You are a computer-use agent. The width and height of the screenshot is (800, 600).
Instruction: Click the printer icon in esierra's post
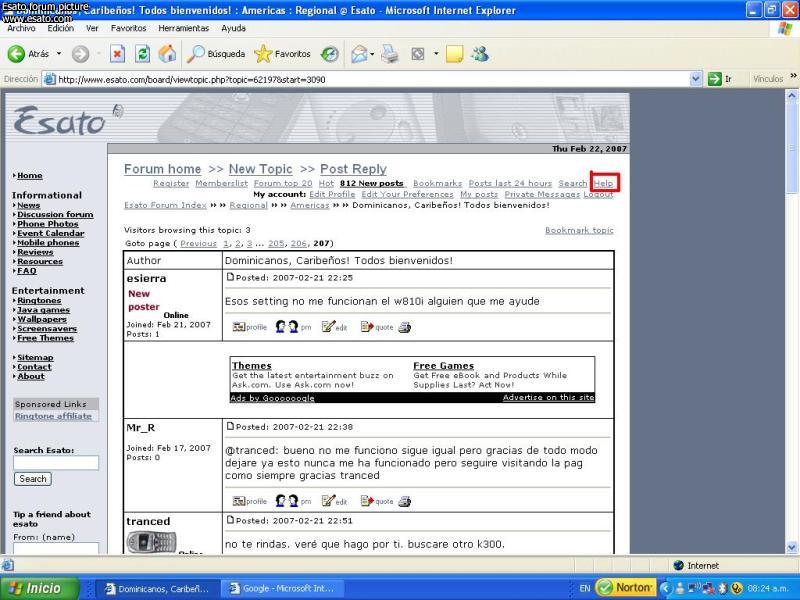point(405,327)
